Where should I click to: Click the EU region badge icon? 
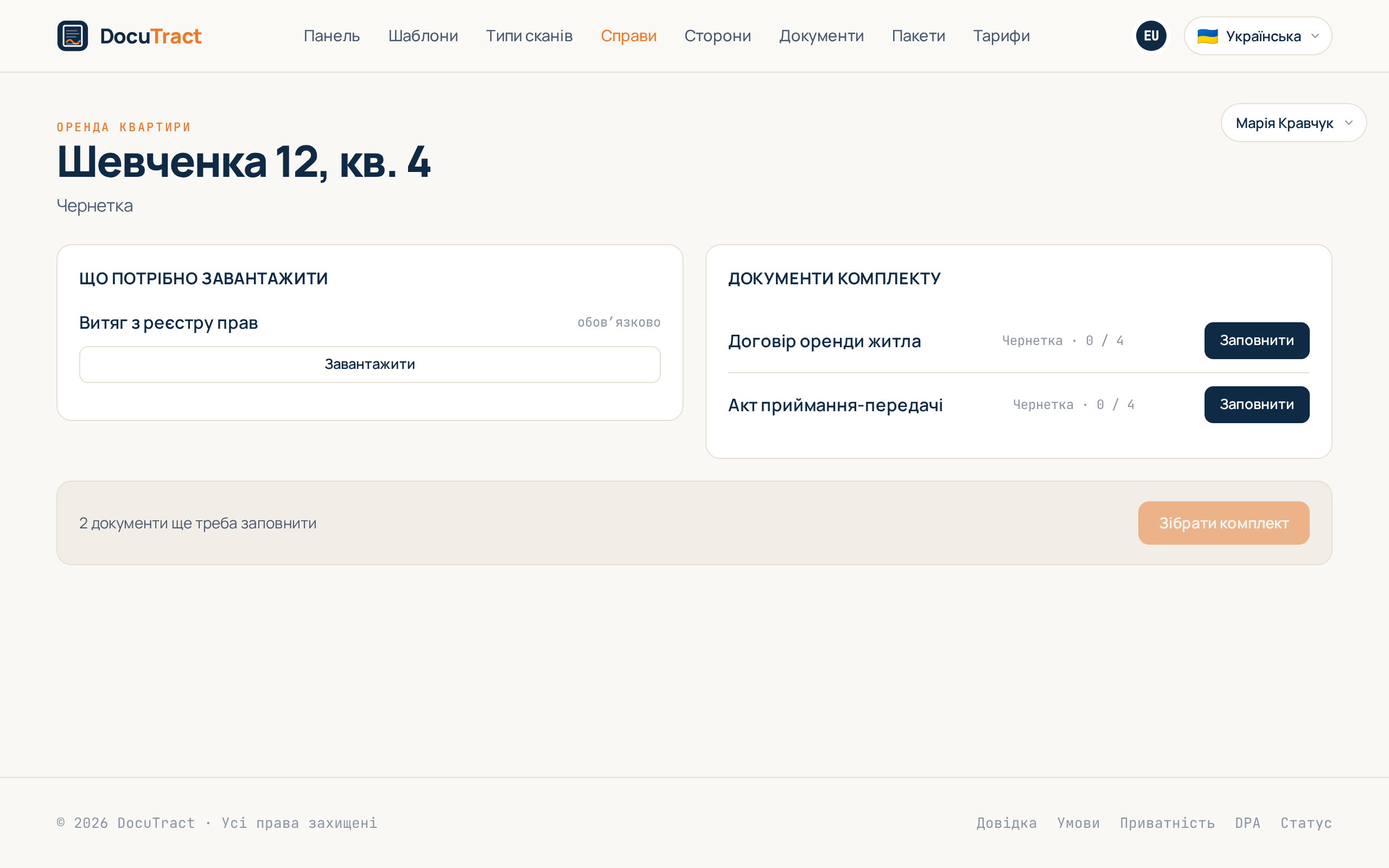(1151, 36)
